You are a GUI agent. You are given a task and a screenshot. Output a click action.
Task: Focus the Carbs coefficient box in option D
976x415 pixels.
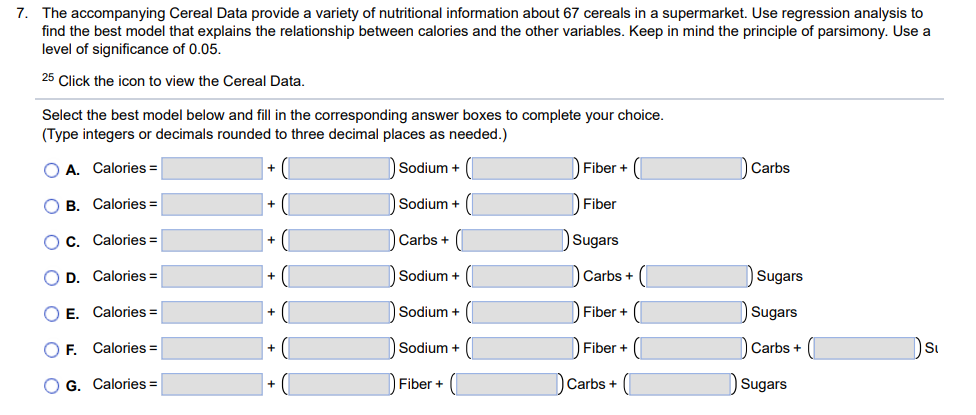click(x=524, y=276)
